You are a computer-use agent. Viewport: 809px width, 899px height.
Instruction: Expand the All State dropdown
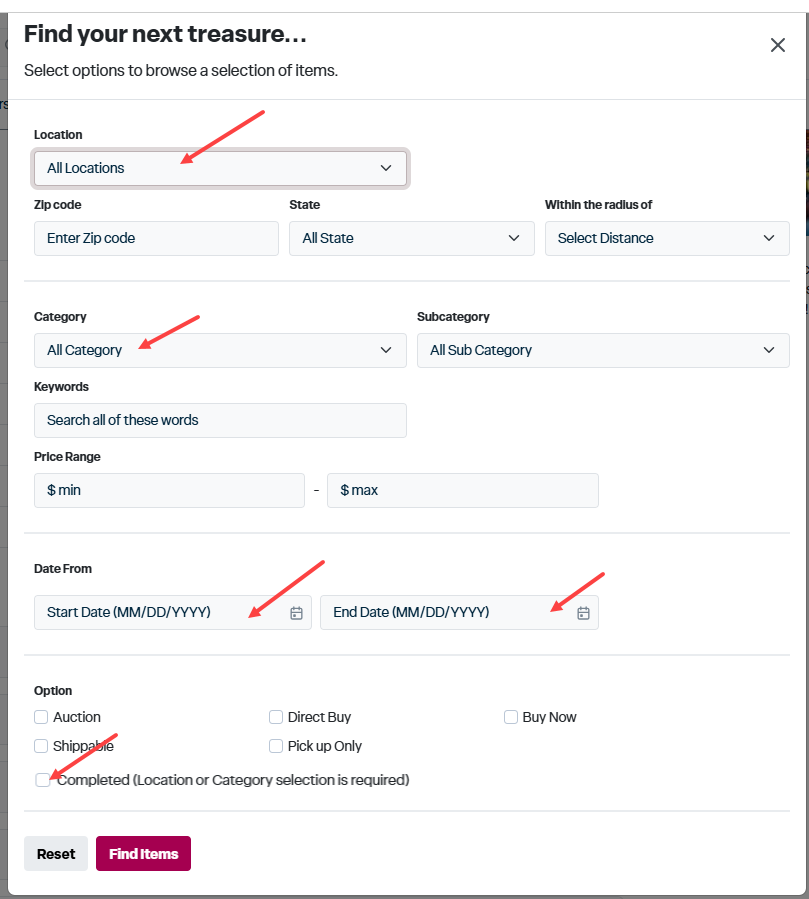[412, 238]
